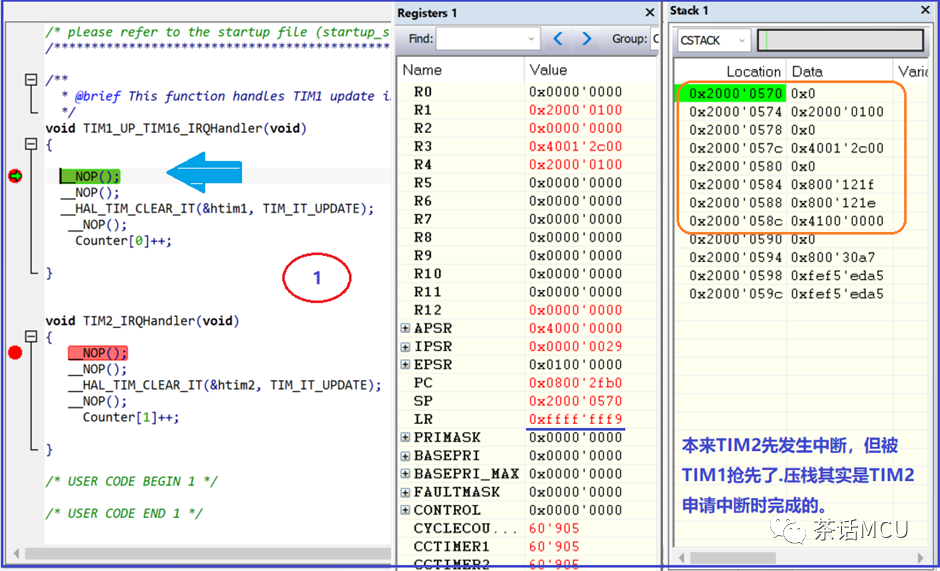Select stack location 0x2000'0594
940x571 pixels.
click(736, 257)
